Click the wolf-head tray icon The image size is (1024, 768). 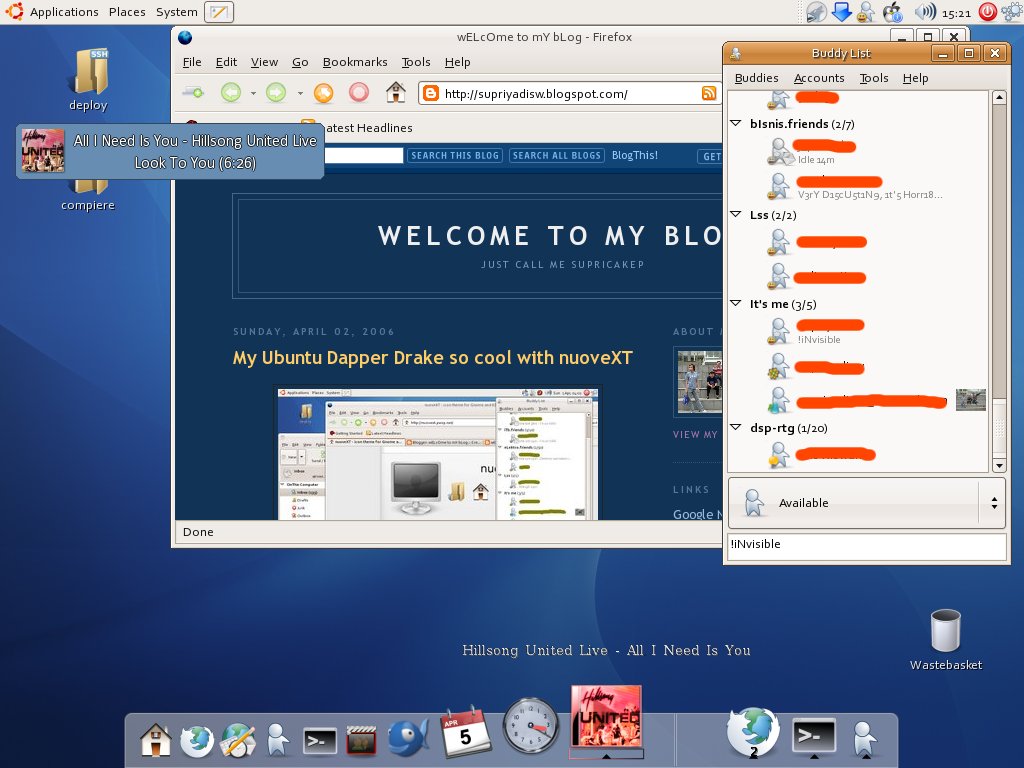click(816, 12)
